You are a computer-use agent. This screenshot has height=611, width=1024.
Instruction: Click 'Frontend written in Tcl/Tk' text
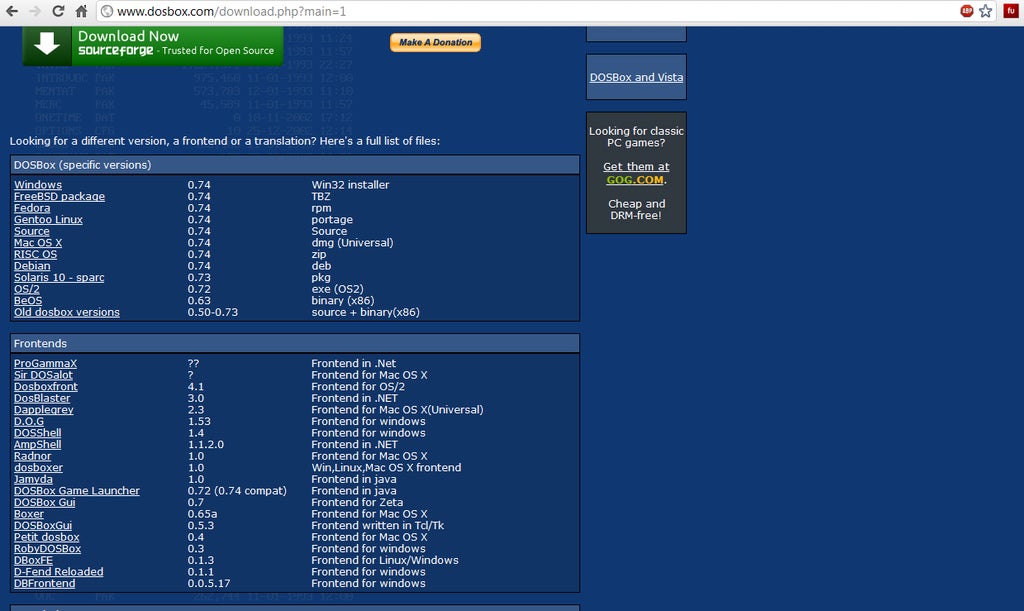(377, 525)
